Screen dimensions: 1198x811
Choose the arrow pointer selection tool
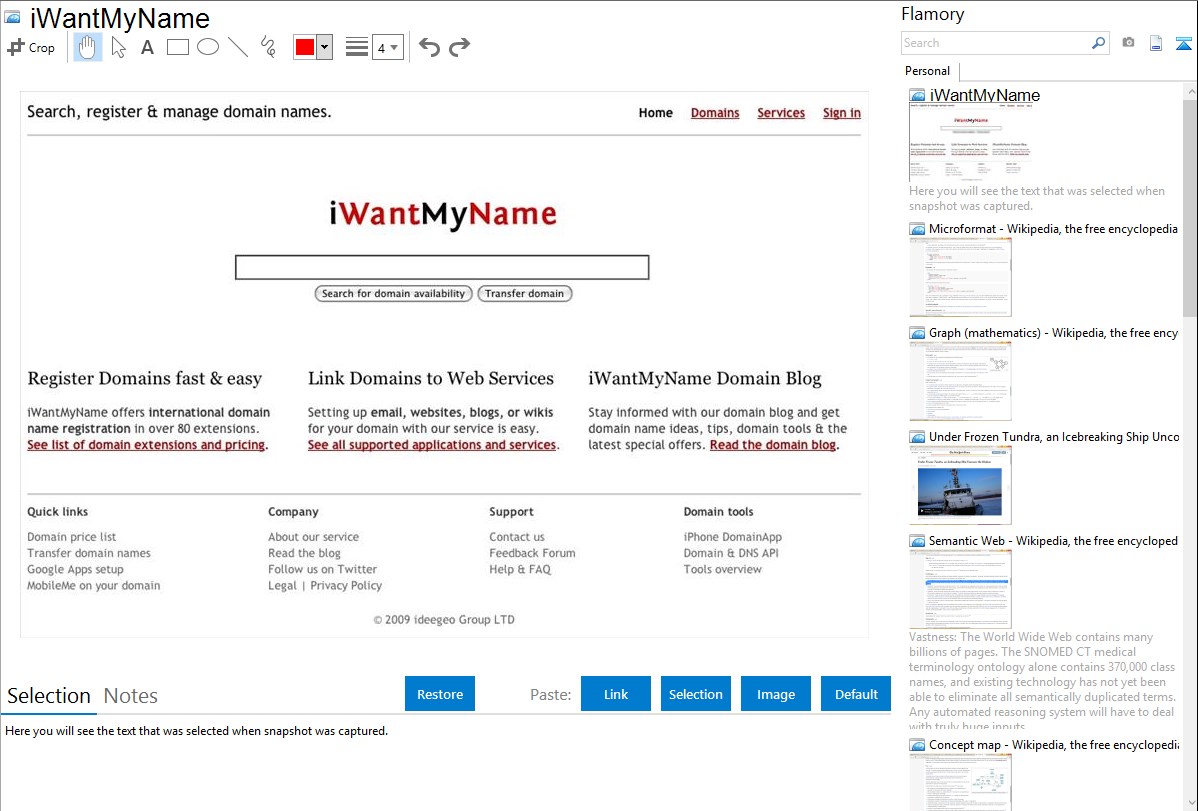pyautogui.click(x=118, y=47)
